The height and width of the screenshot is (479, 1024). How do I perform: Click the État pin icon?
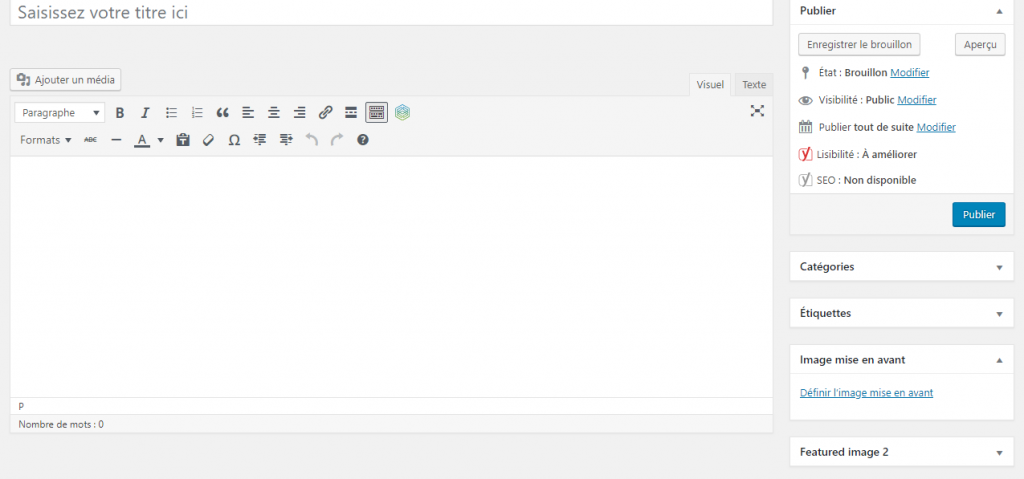point(805,73)
